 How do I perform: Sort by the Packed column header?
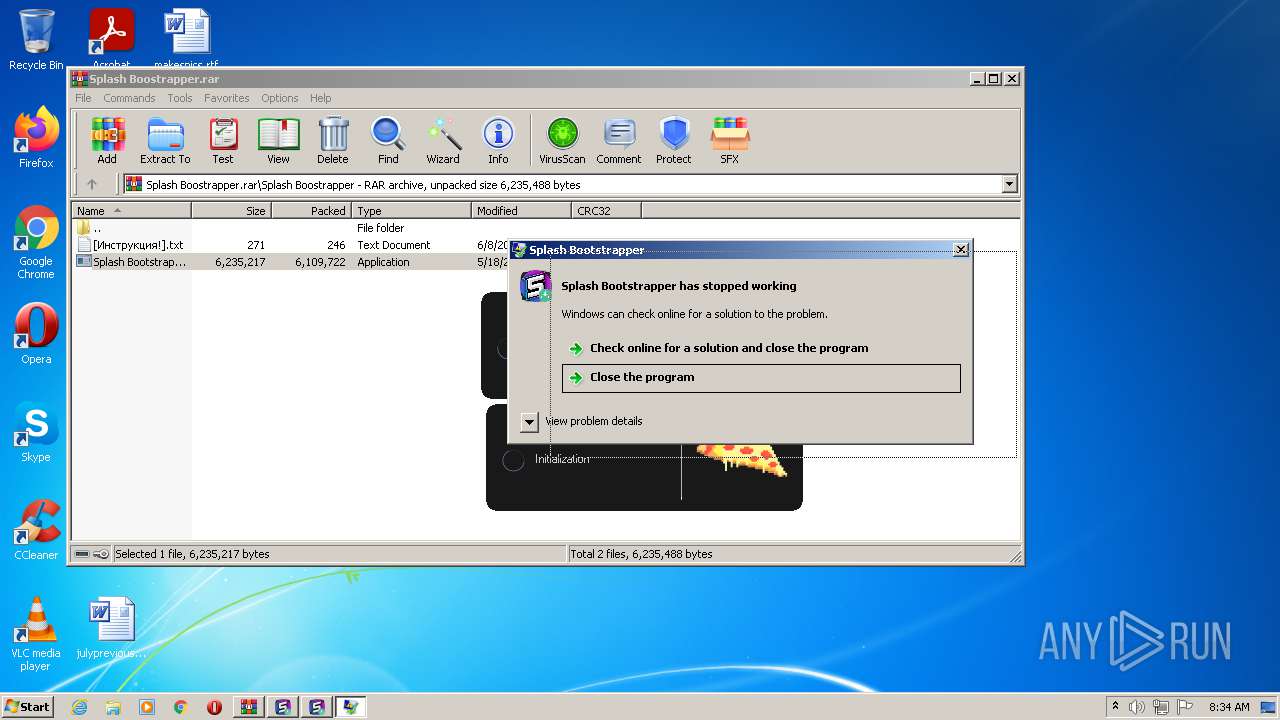click(311, 211)
